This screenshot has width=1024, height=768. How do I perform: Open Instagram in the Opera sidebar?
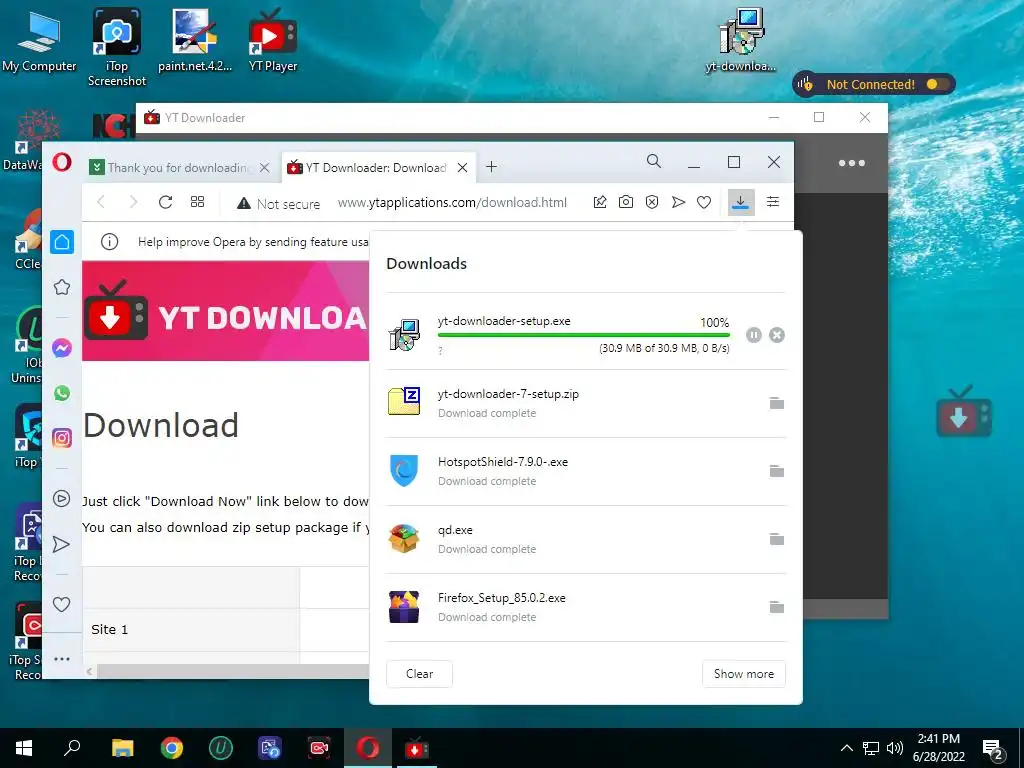[x=62, y=438]
